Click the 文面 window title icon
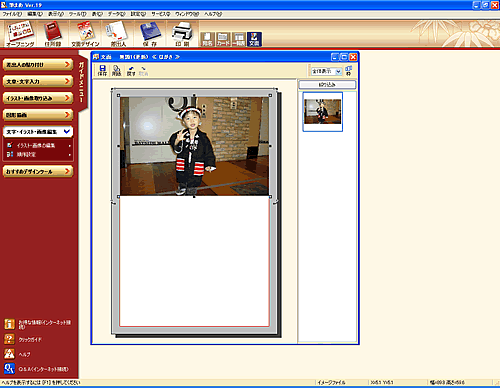Image resolution: width=500 pixels, height=388 pixels. pyautogui.click(x=96, y=57)
